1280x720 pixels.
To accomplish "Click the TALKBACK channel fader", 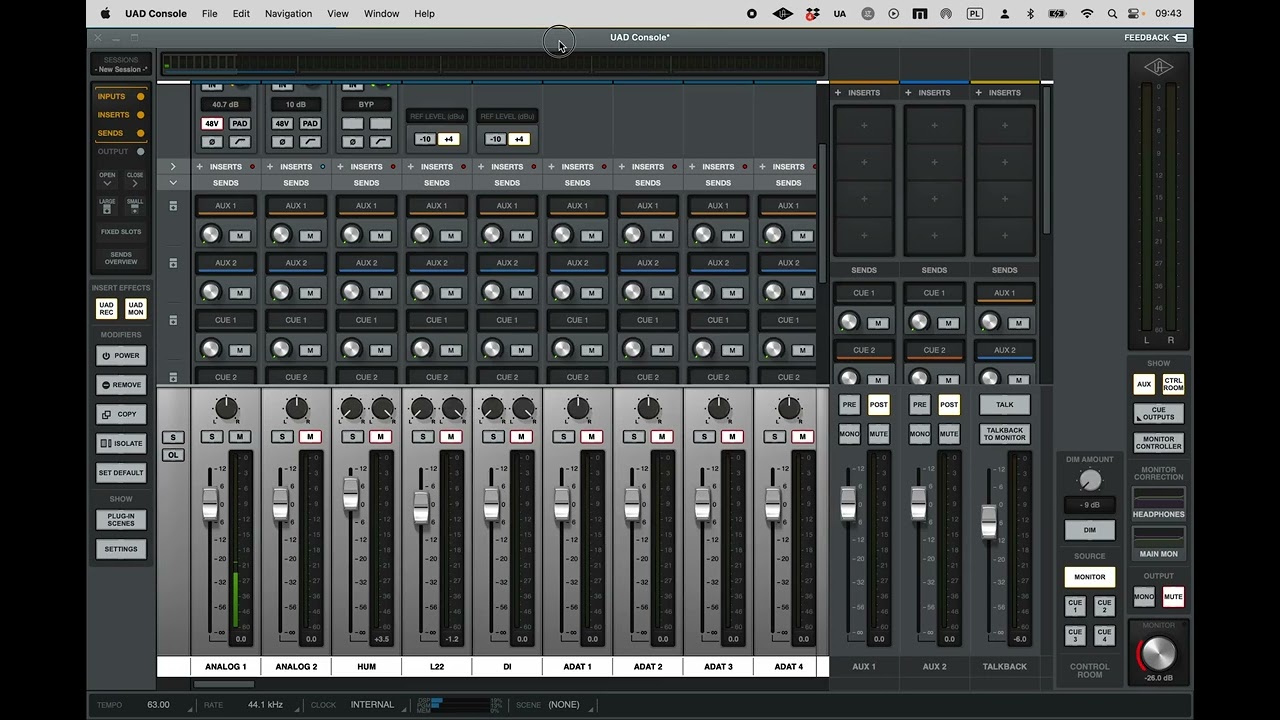I will pos(989,521).
